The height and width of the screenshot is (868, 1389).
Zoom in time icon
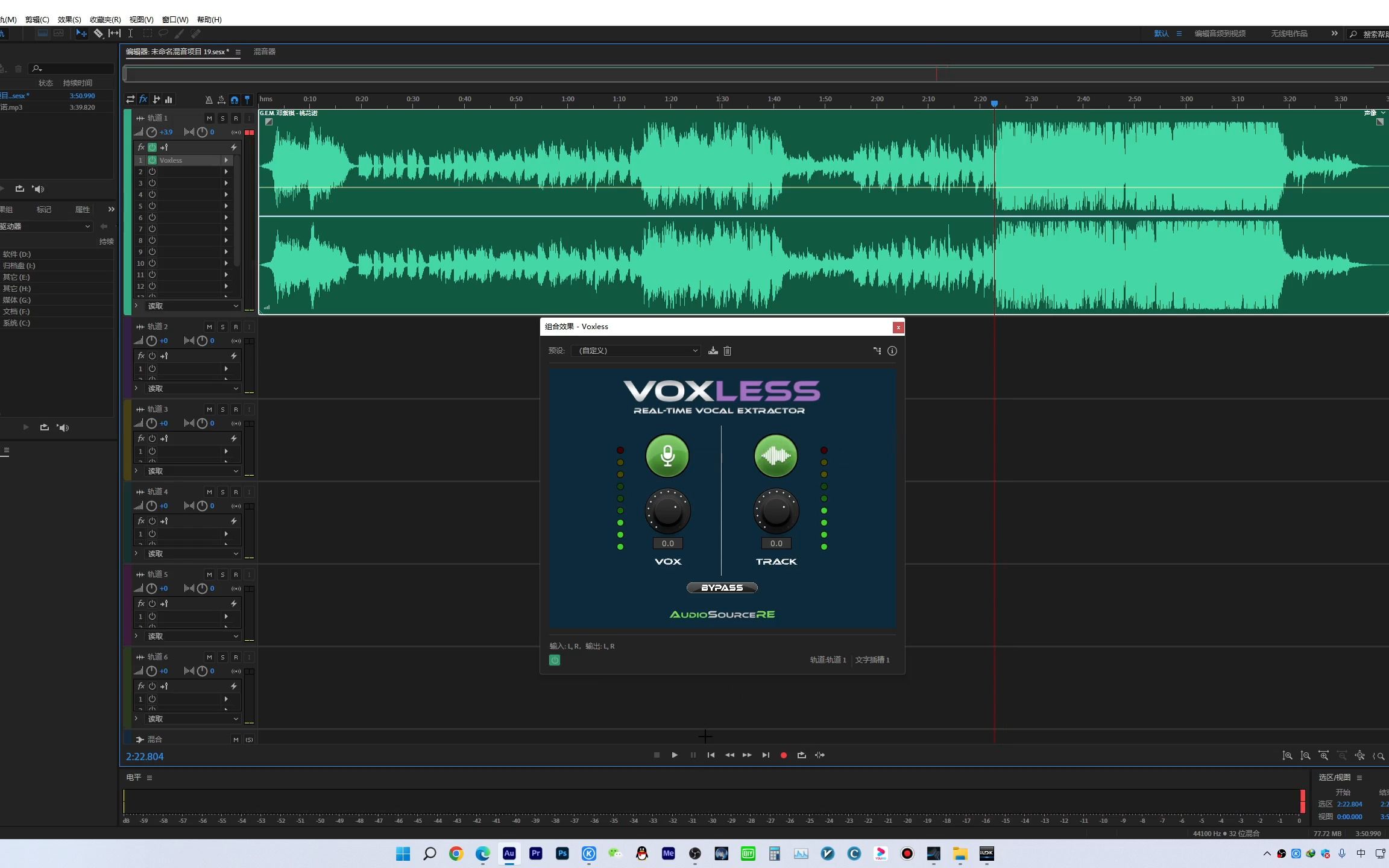point(1323,756)
